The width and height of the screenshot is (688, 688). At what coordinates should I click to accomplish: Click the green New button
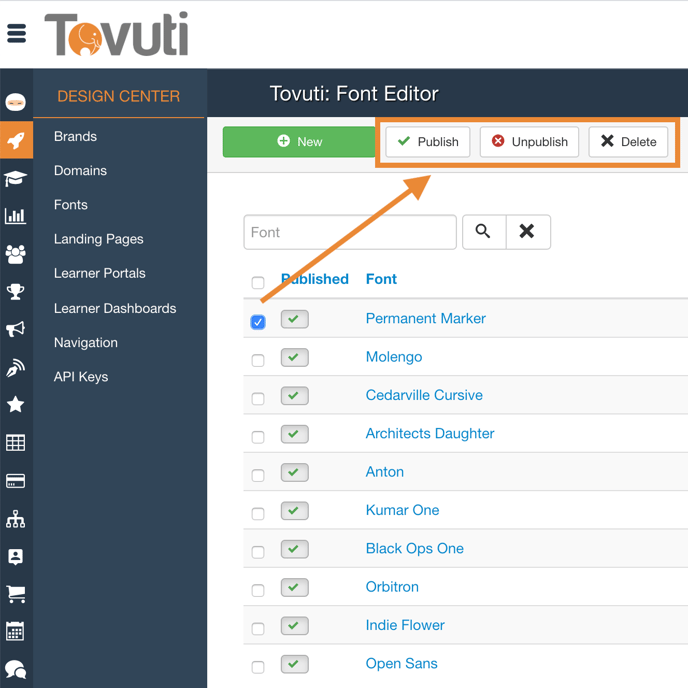pyautogui.click(x=299, y=142)
